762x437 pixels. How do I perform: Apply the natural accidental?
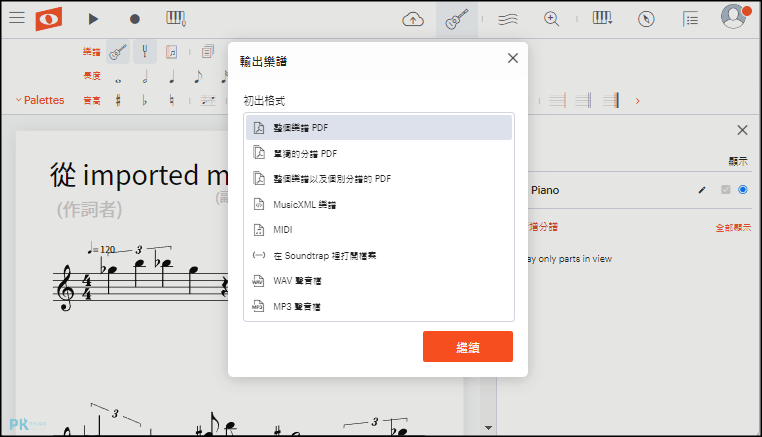(x=172, y=100)
